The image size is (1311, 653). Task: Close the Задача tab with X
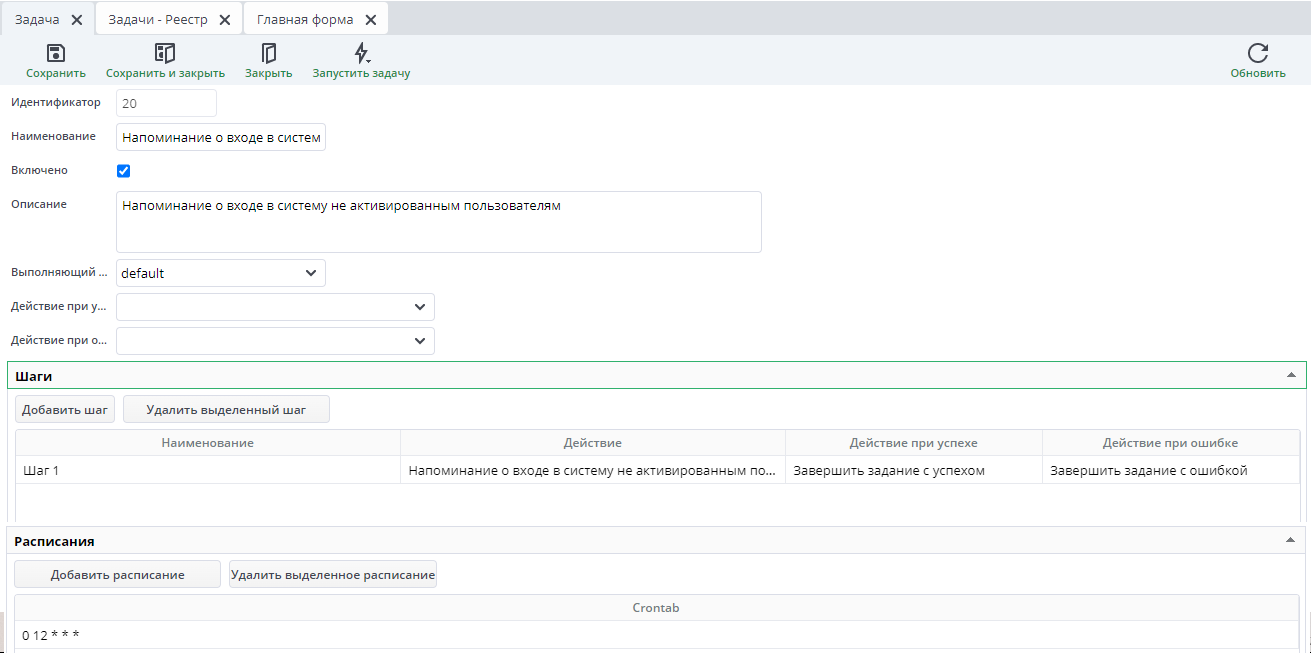77,20
